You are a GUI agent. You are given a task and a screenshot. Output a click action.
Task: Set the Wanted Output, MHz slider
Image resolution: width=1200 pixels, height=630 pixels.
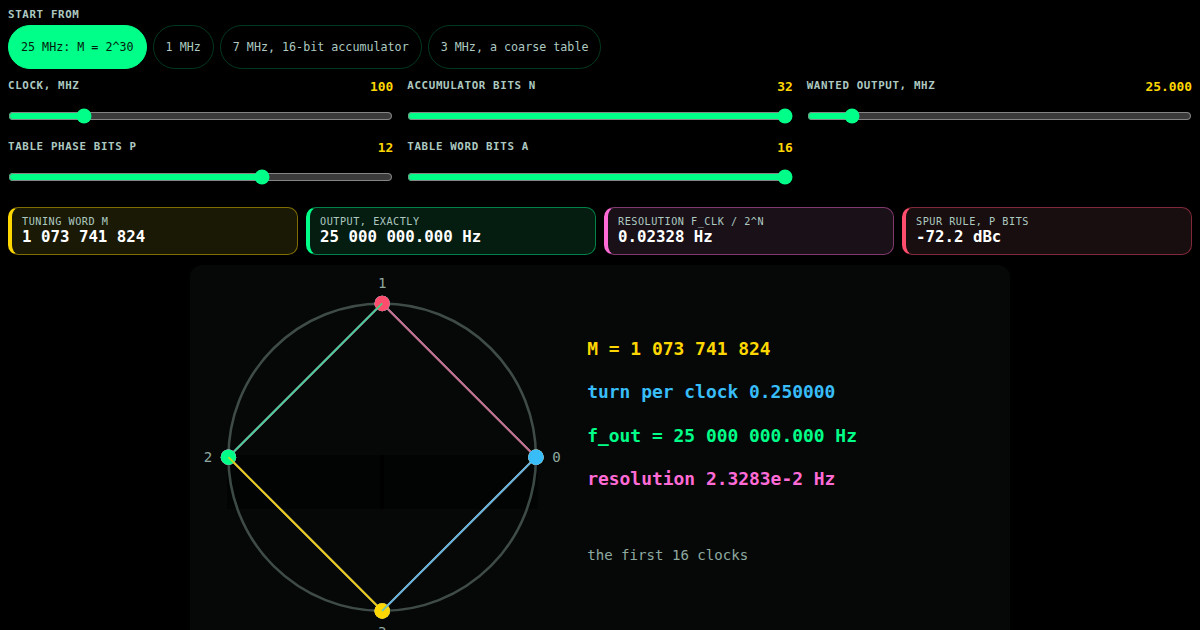[x=1000, y=116]
